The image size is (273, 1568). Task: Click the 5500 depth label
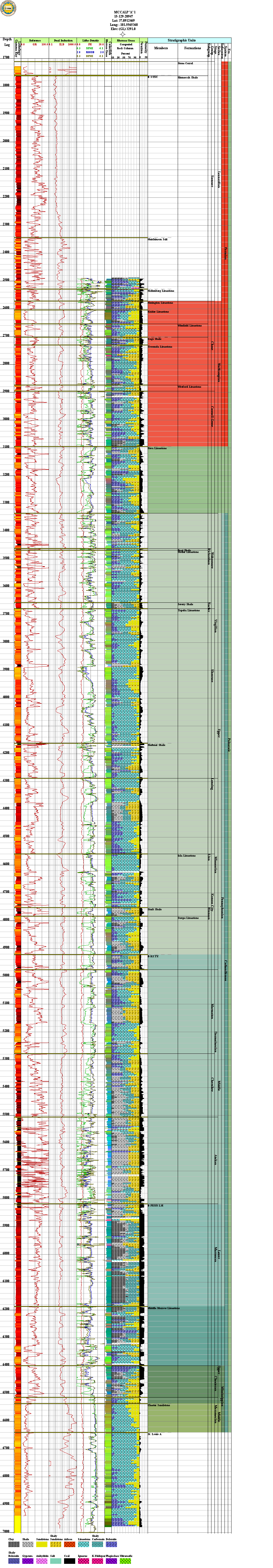point(6,1114)
